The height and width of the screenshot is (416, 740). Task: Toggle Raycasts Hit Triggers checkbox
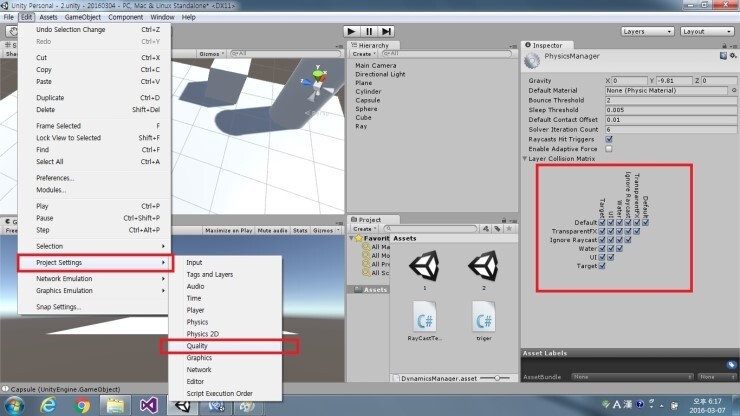point(609,139)
